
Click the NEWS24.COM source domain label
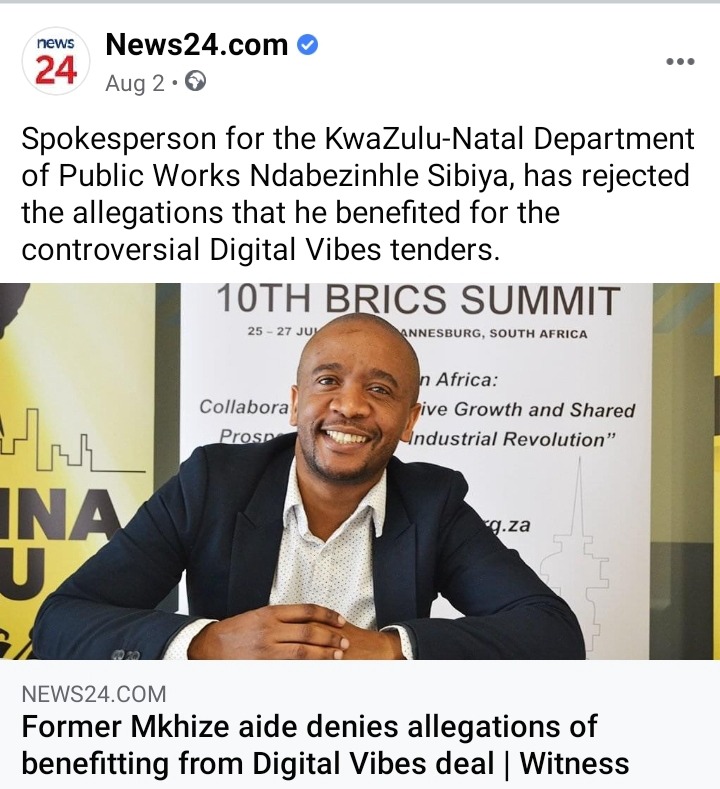[x=94, y=694]
